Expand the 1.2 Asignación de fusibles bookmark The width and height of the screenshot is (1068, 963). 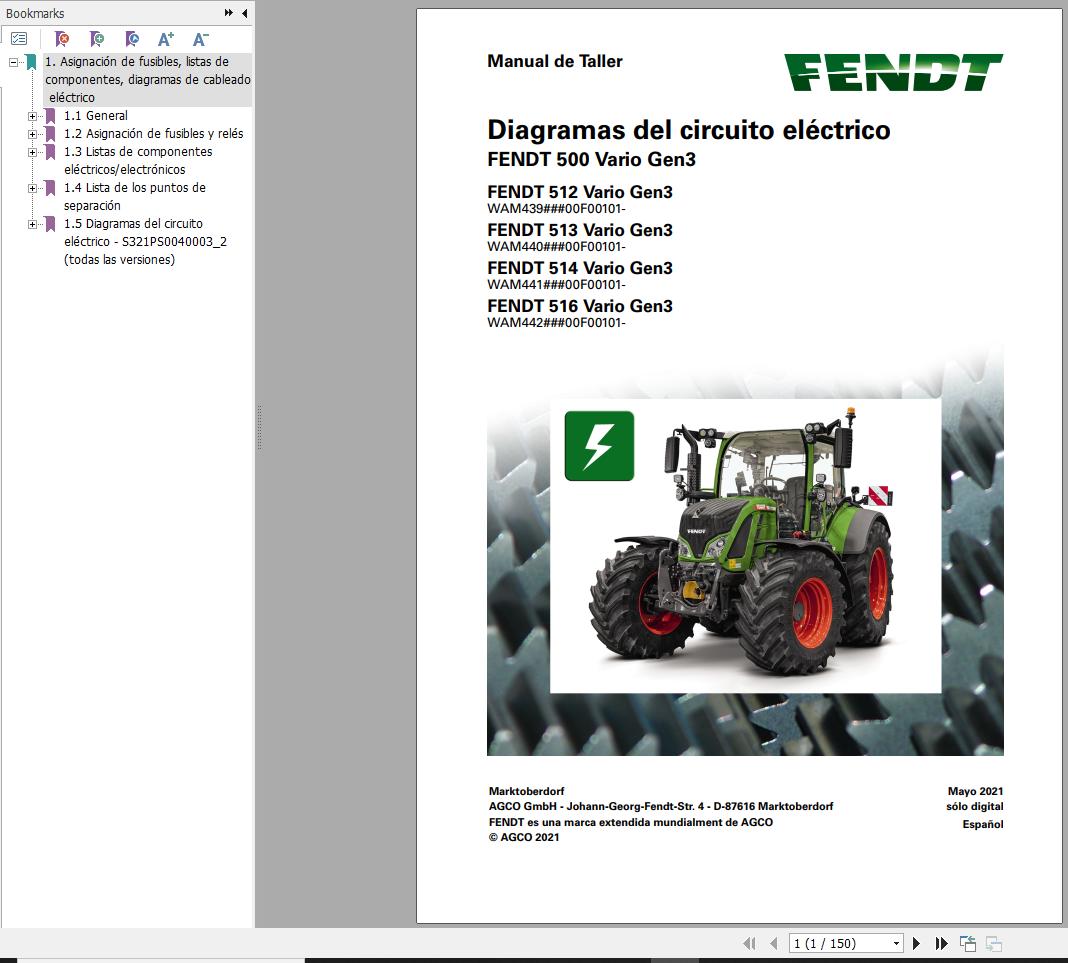tap(32, 134)
